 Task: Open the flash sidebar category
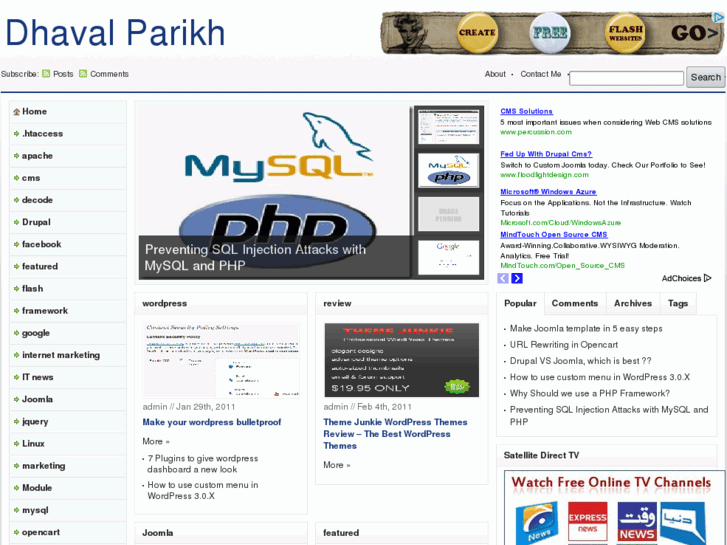(68, 289)
